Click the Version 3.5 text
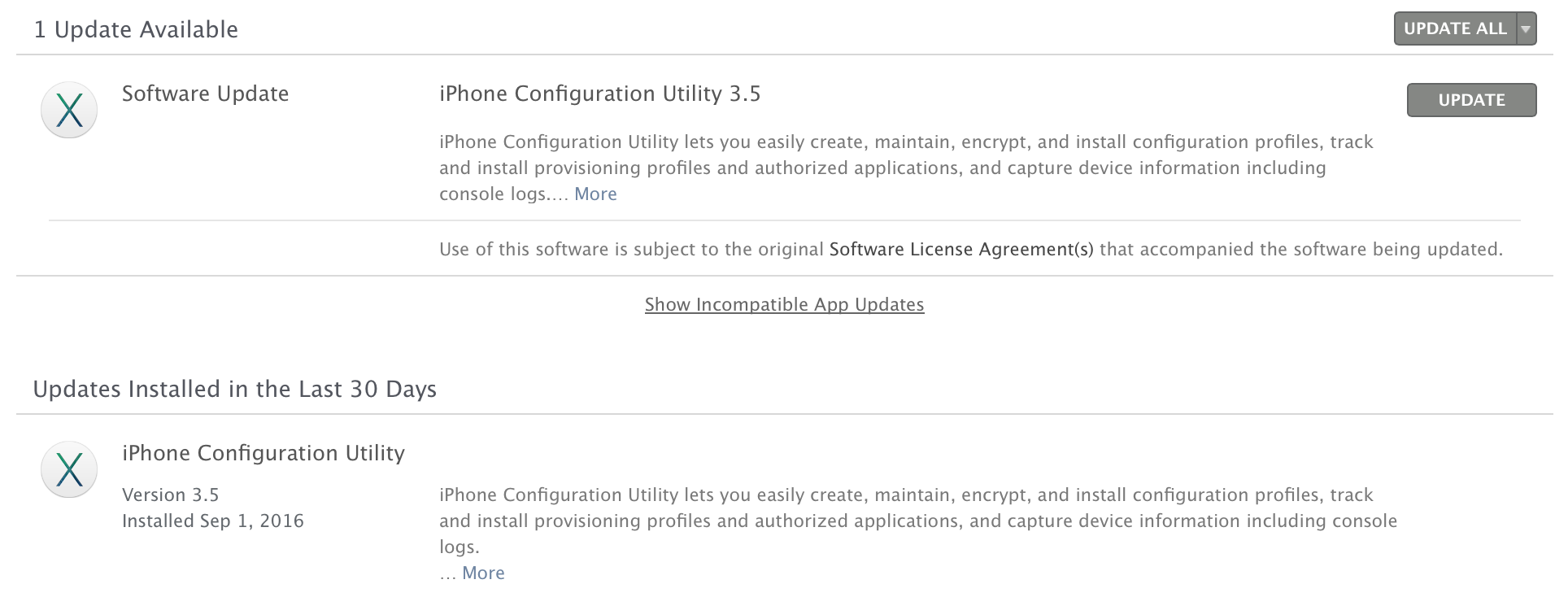This screenshot has width=1568, height=597. coord(170,495)
